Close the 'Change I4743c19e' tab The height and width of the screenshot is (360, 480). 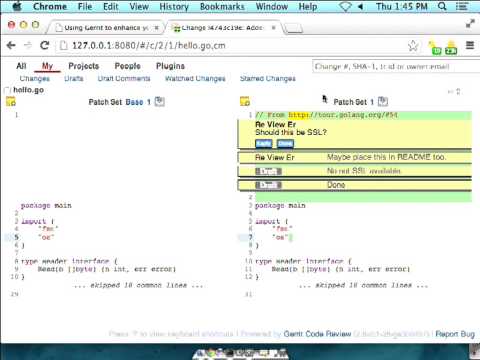274,28
